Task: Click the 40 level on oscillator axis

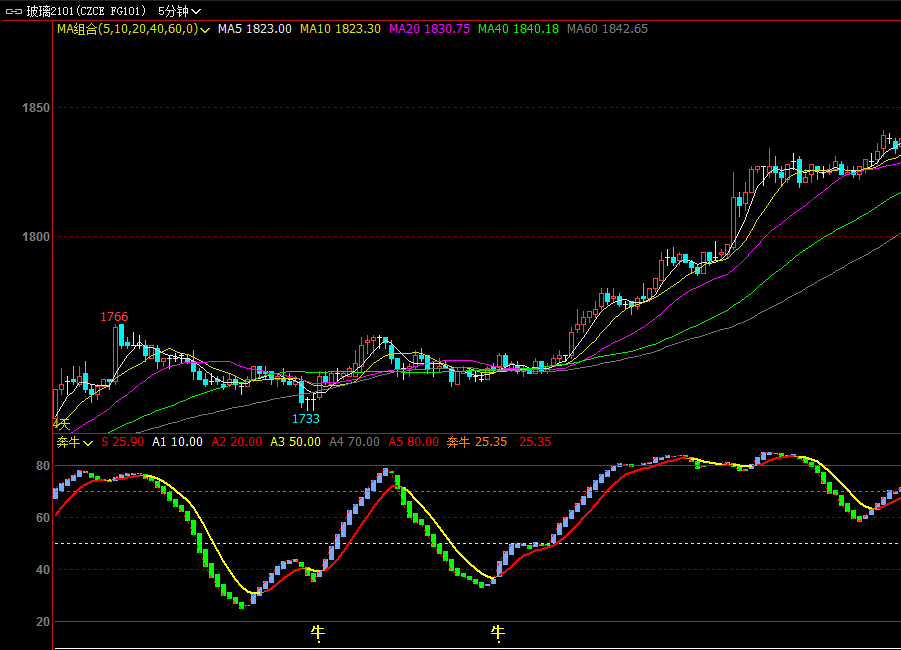Action: (x=43, y=570)
